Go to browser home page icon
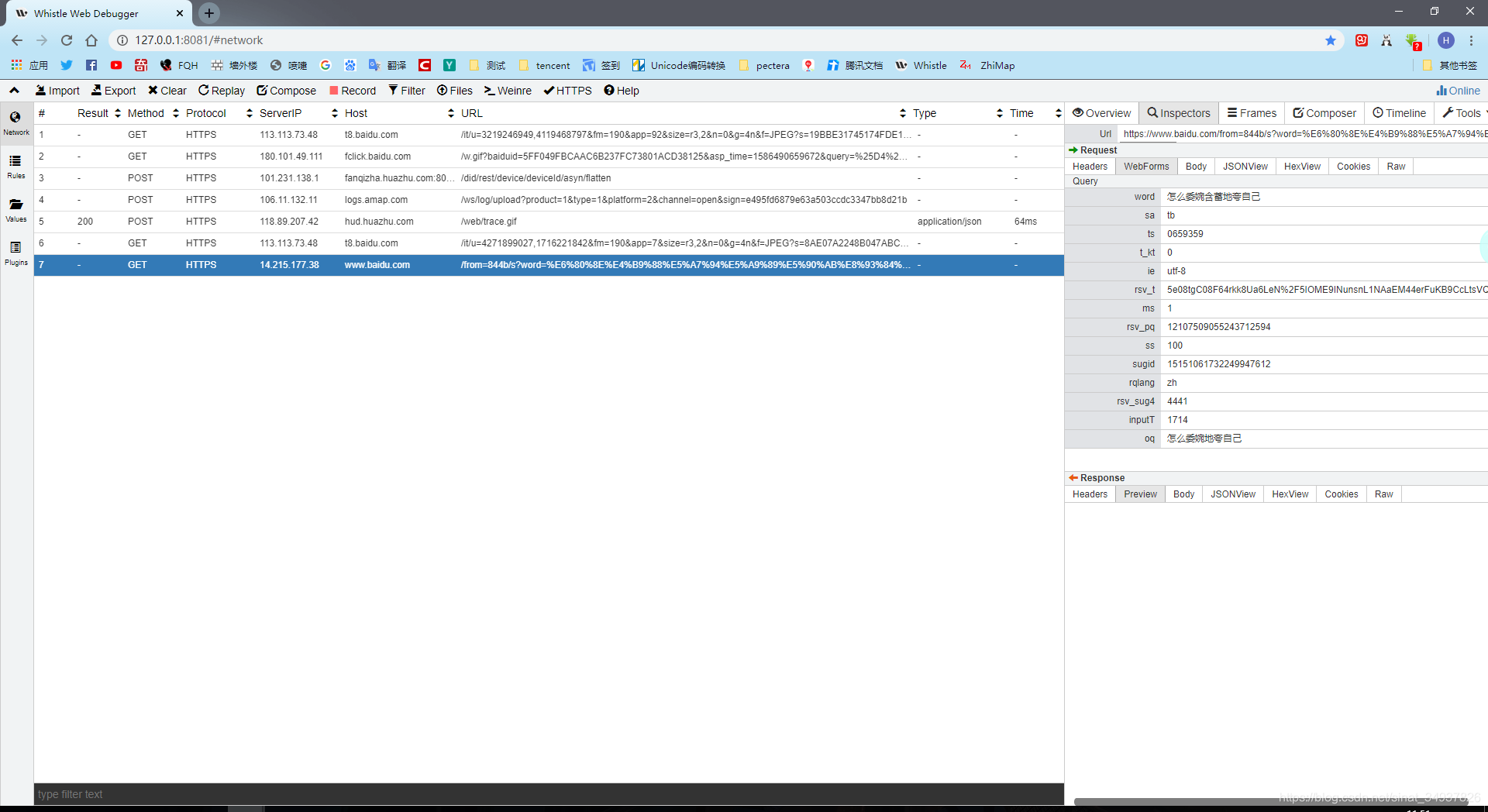 [91, 40]
